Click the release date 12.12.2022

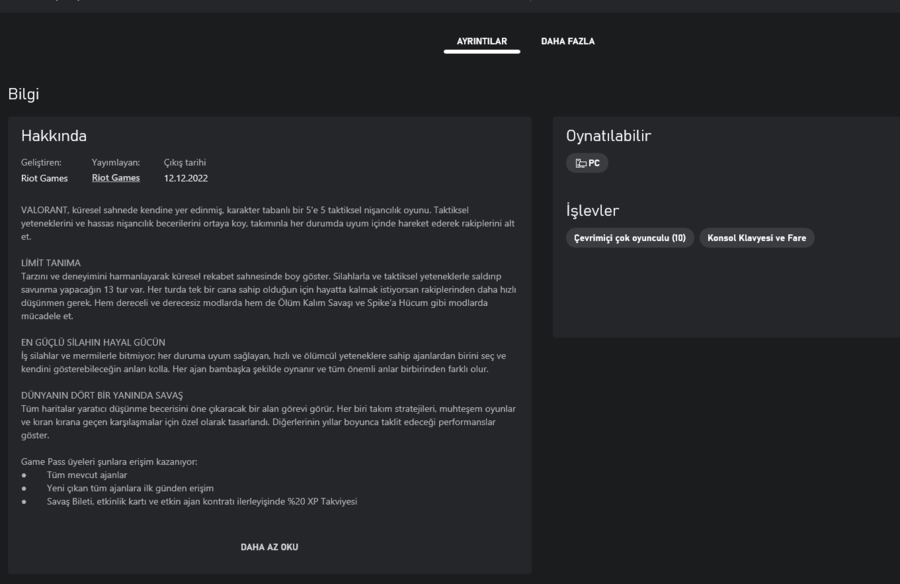coord(186,178)
